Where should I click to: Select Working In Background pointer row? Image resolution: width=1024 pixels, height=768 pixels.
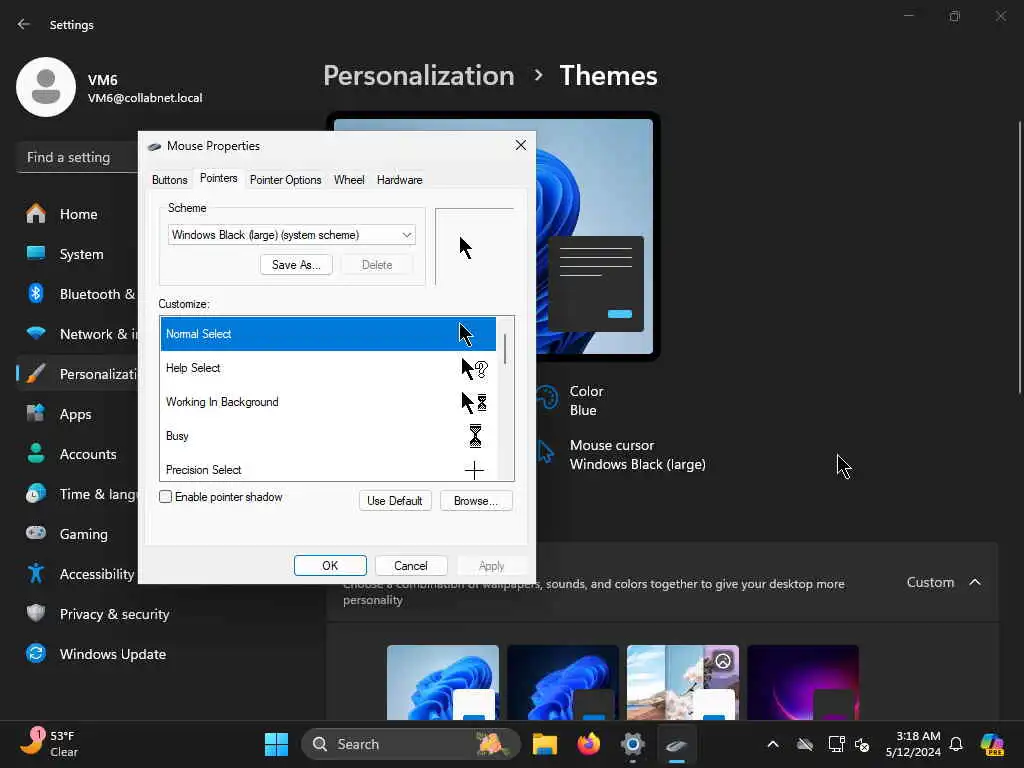[328, 402]
